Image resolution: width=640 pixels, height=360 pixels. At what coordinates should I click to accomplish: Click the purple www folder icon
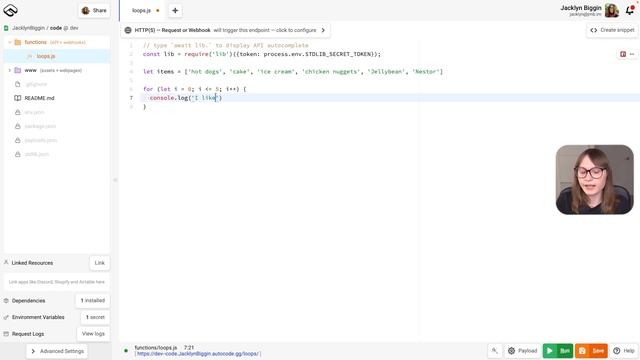[18, 70]
